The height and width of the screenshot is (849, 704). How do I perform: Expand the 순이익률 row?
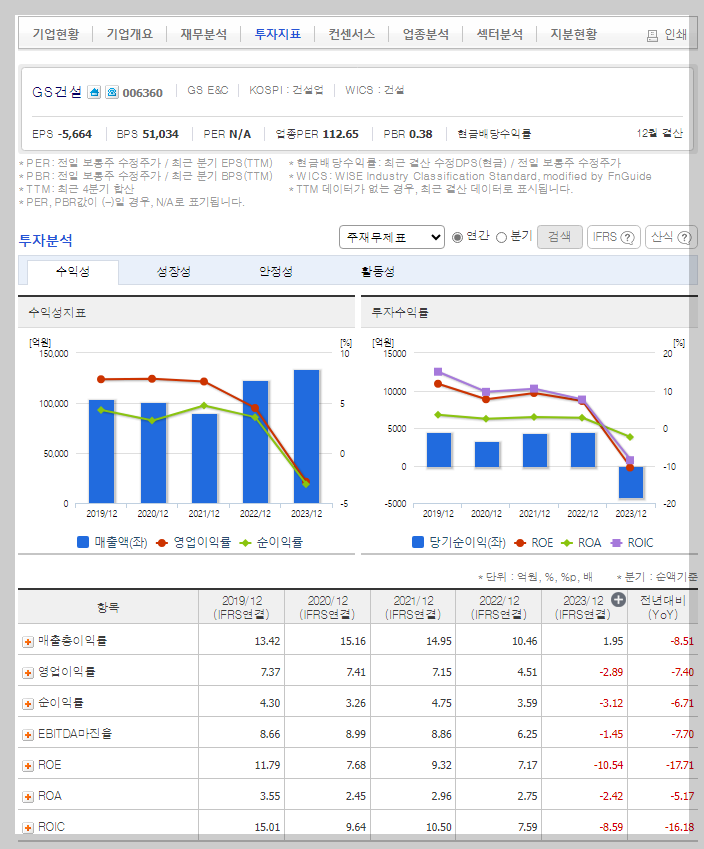tap(28, 703)
